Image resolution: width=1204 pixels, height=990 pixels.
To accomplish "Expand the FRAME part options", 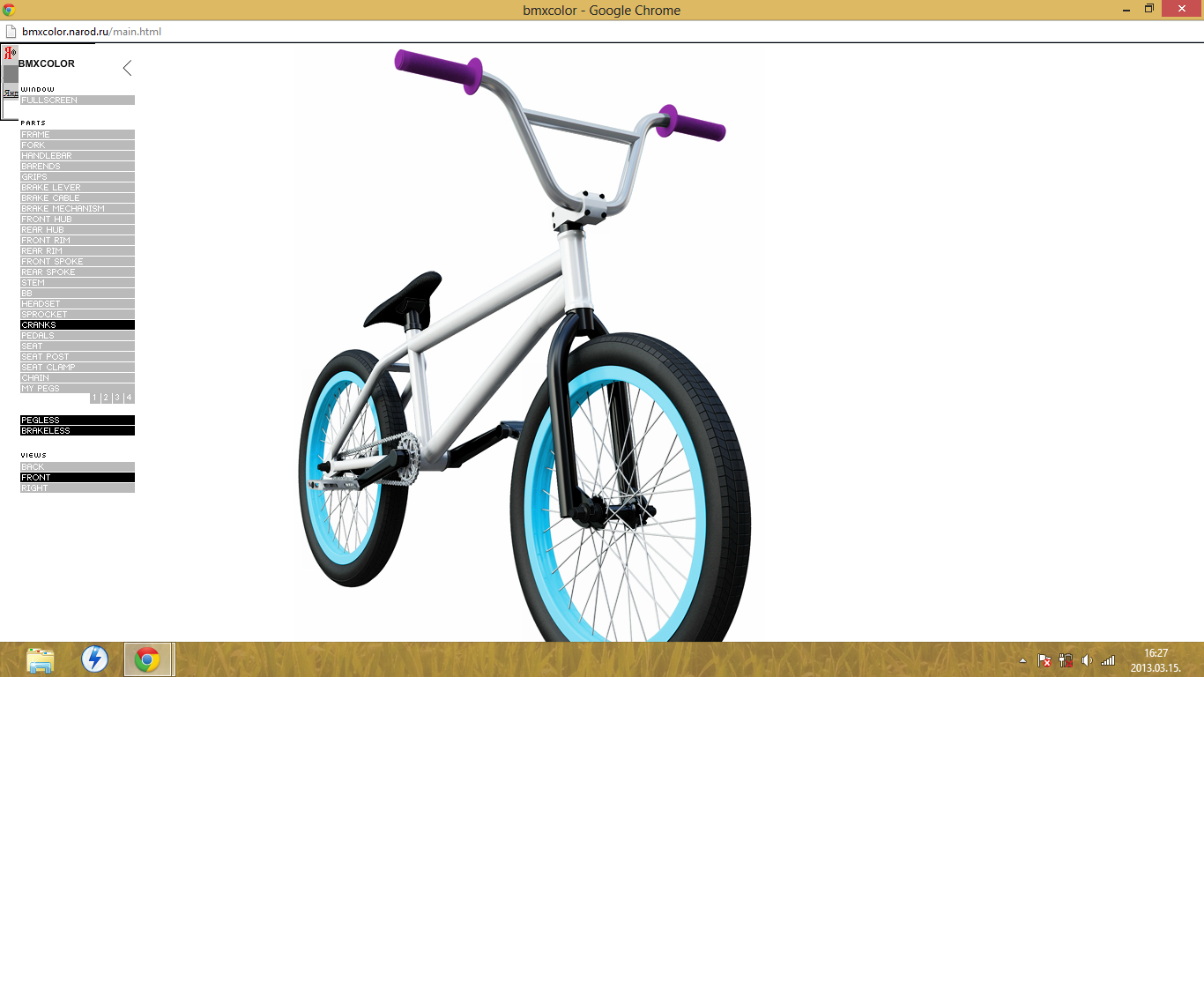I will (77, 135).
